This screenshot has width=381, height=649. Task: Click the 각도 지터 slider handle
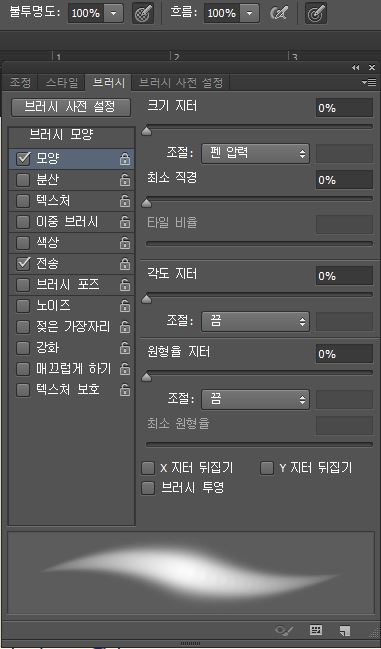(x=146, y=299)
